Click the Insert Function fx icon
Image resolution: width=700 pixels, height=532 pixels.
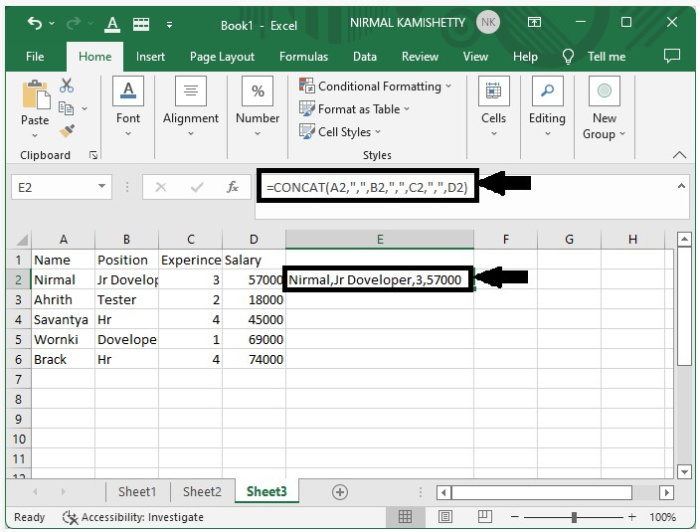click(233, 186)
